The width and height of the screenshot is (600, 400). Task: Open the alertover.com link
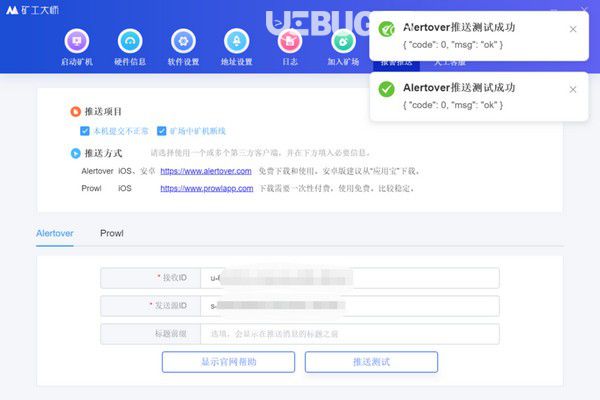206,171
